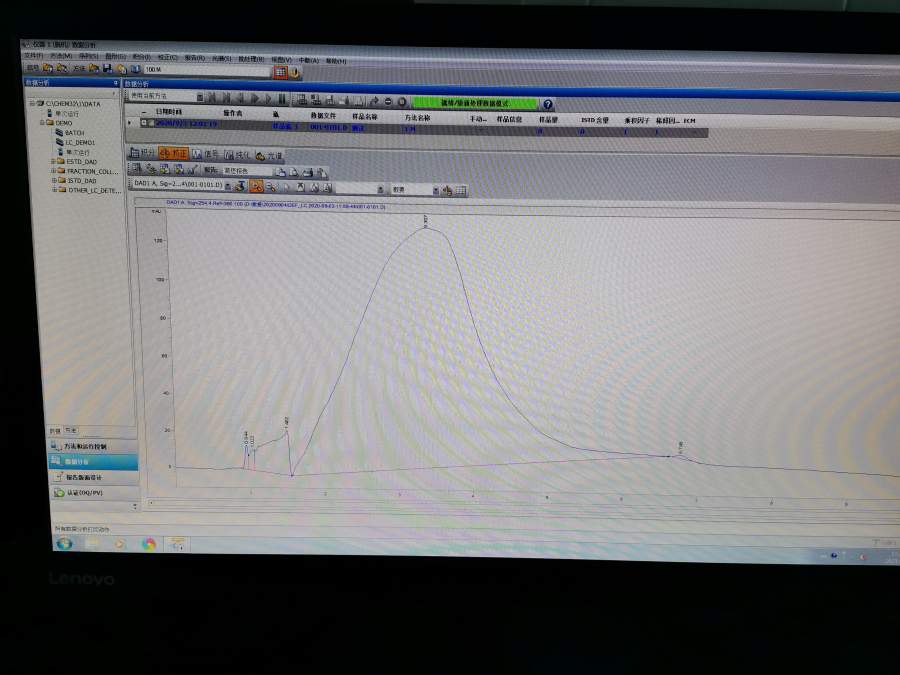Toggle the orange zoom-in magnifier tool

pyautogui.click(x=256, y=186)
